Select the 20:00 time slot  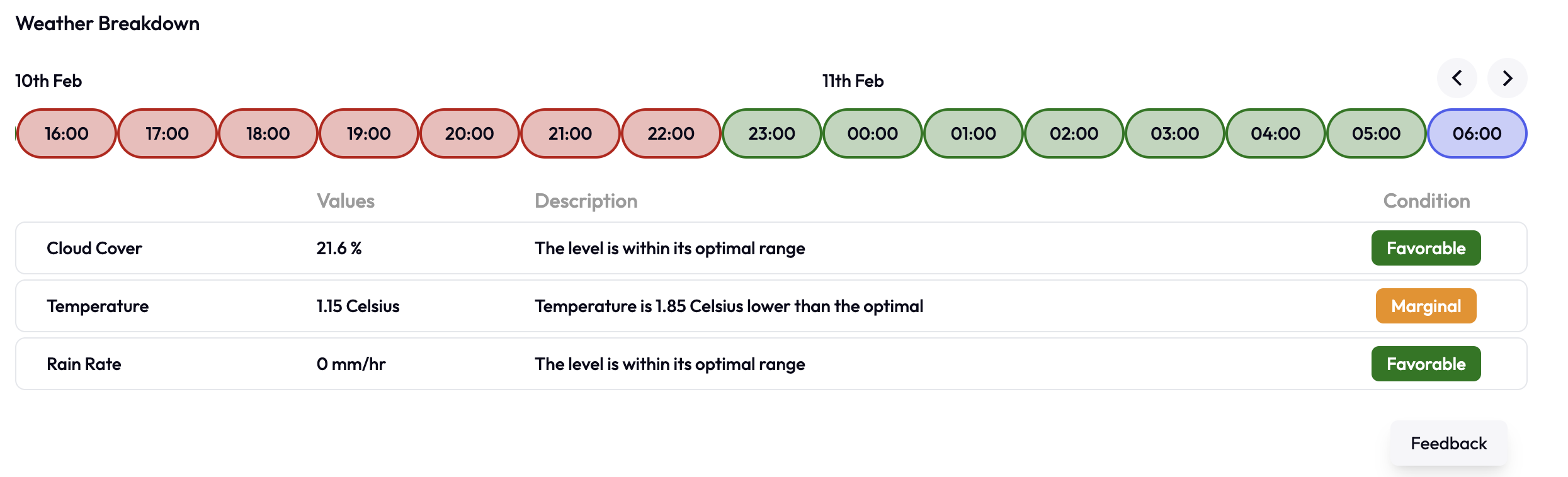(470, 133)
